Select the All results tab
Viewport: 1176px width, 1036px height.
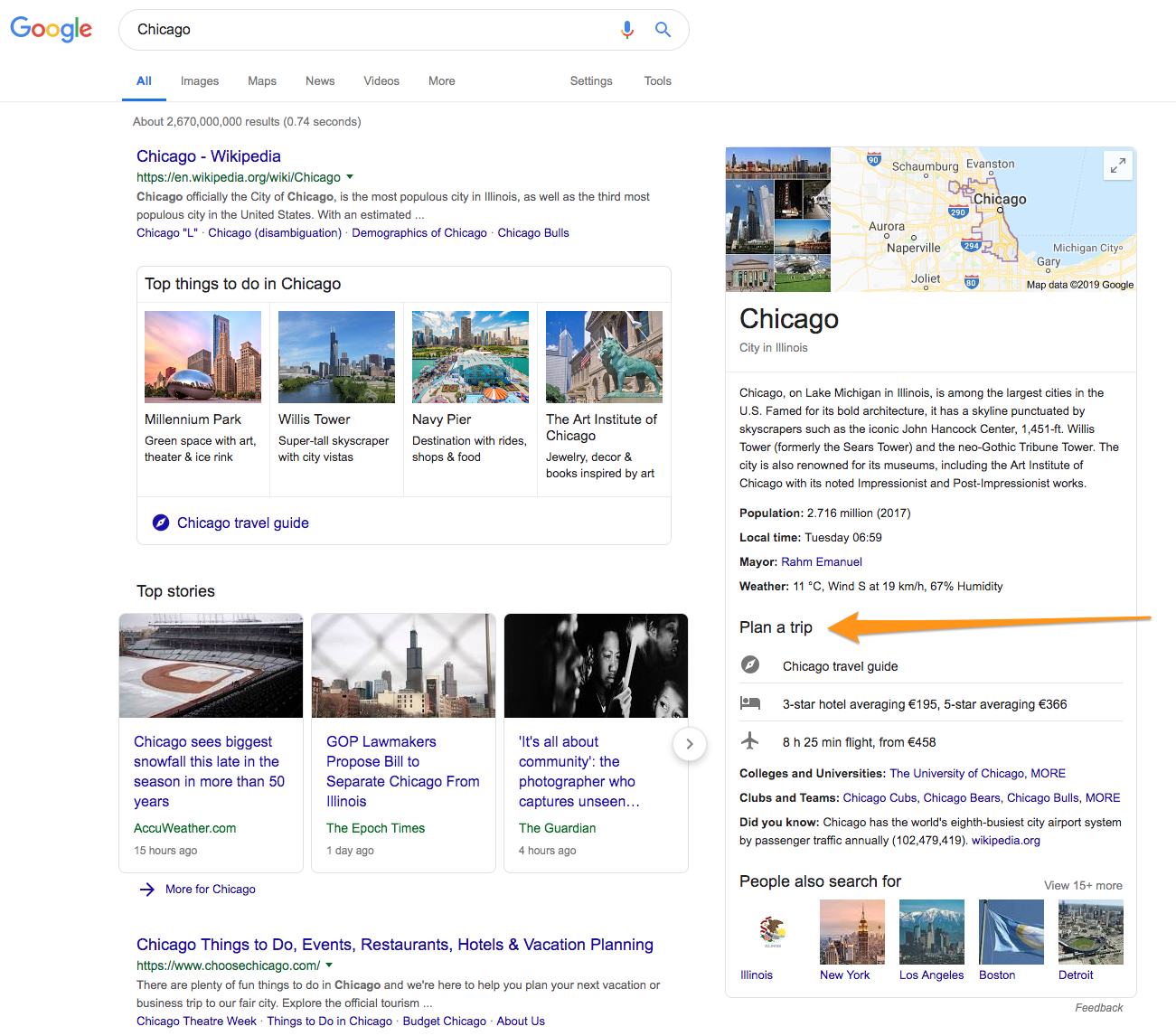tap(144, 81)
